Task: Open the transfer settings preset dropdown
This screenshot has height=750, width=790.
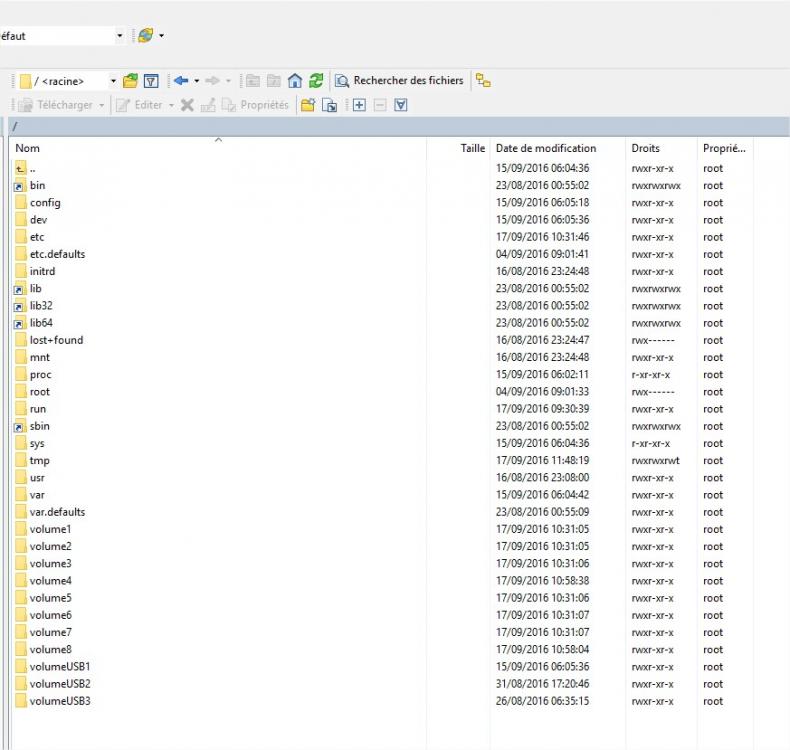Action: [x=120, y=36]
